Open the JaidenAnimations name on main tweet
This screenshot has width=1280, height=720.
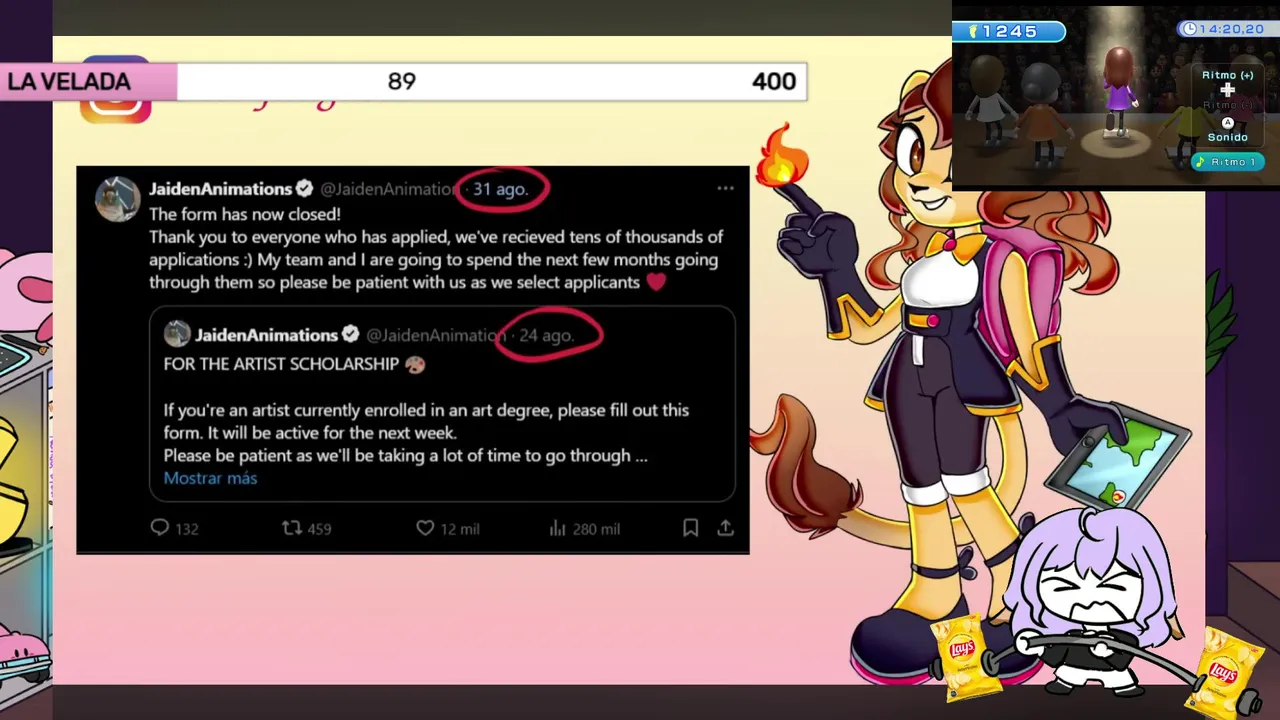point(220,188)
